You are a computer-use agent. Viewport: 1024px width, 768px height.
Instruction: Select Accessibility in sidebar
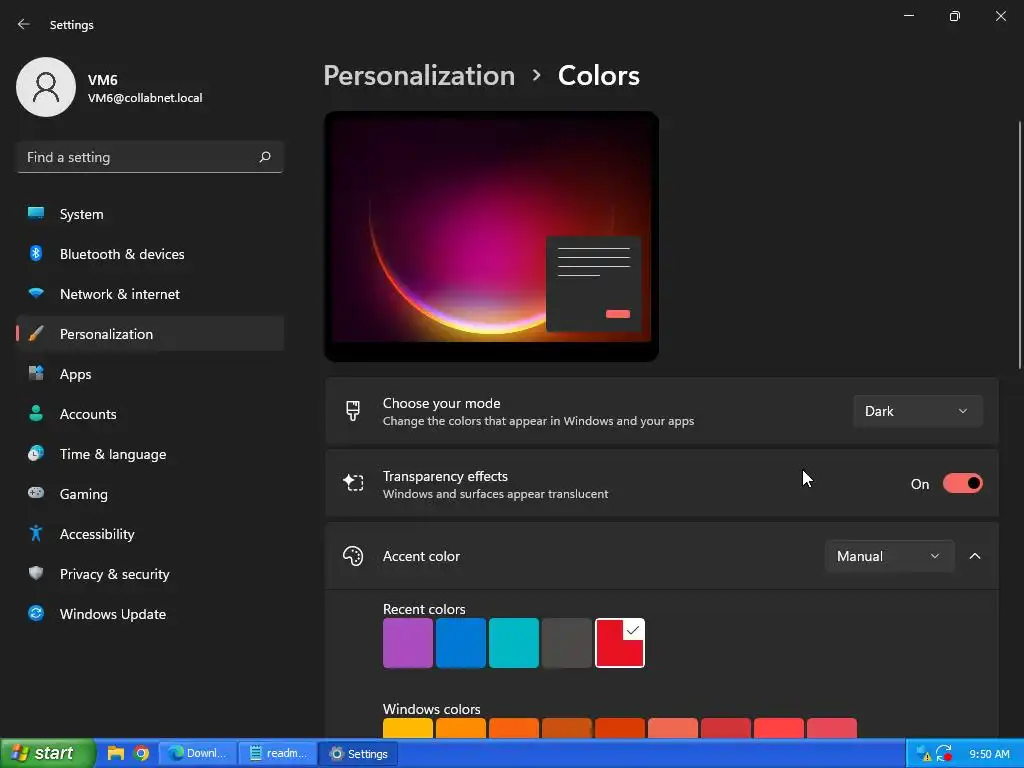coord(150,534)
